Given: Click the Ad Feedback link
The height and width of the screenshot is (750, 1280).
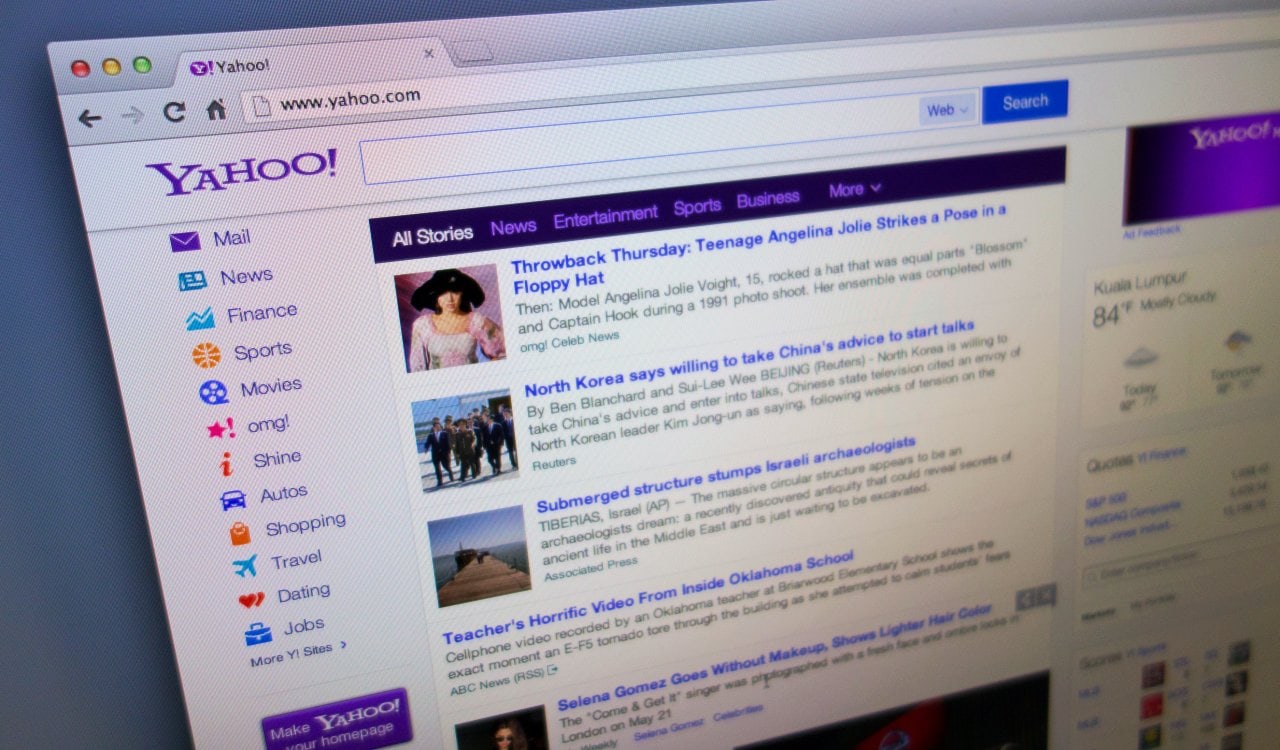Looking at the screenshot, I should (1152, 231).
